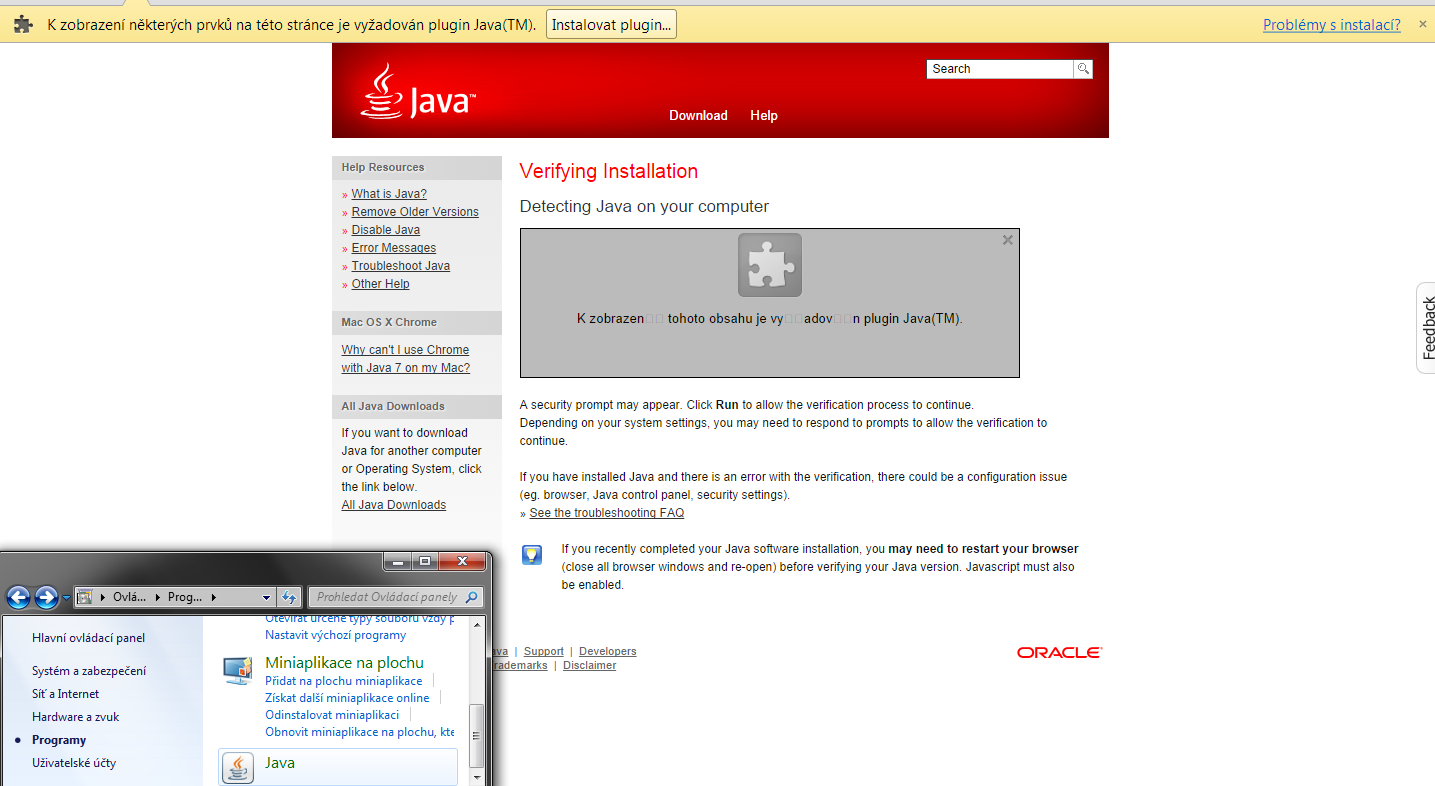This screenshot has height=786, width=1435.
Task: Select Programy category
Action: [x=59, y=740]
